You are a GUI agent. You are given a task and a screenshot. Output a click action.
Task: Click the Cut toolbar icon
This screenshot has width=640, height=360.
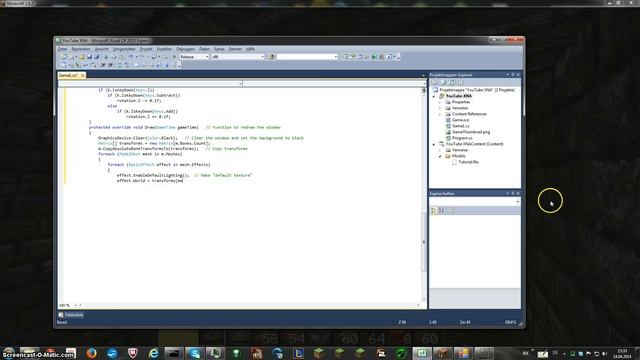pyautogui.click(x=106, y=57)
